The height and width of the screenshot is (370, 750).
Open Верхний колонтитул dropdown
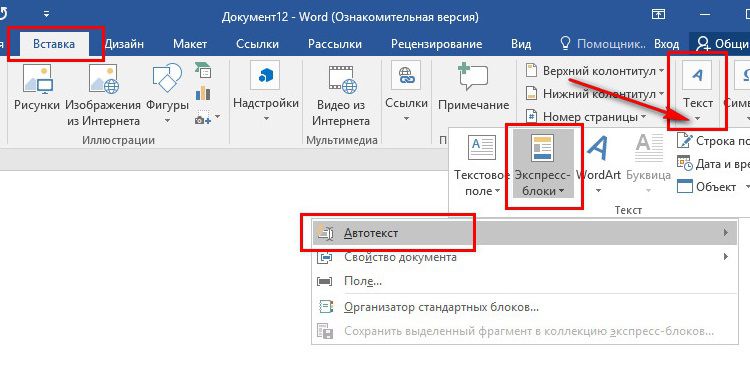[595, 71]
